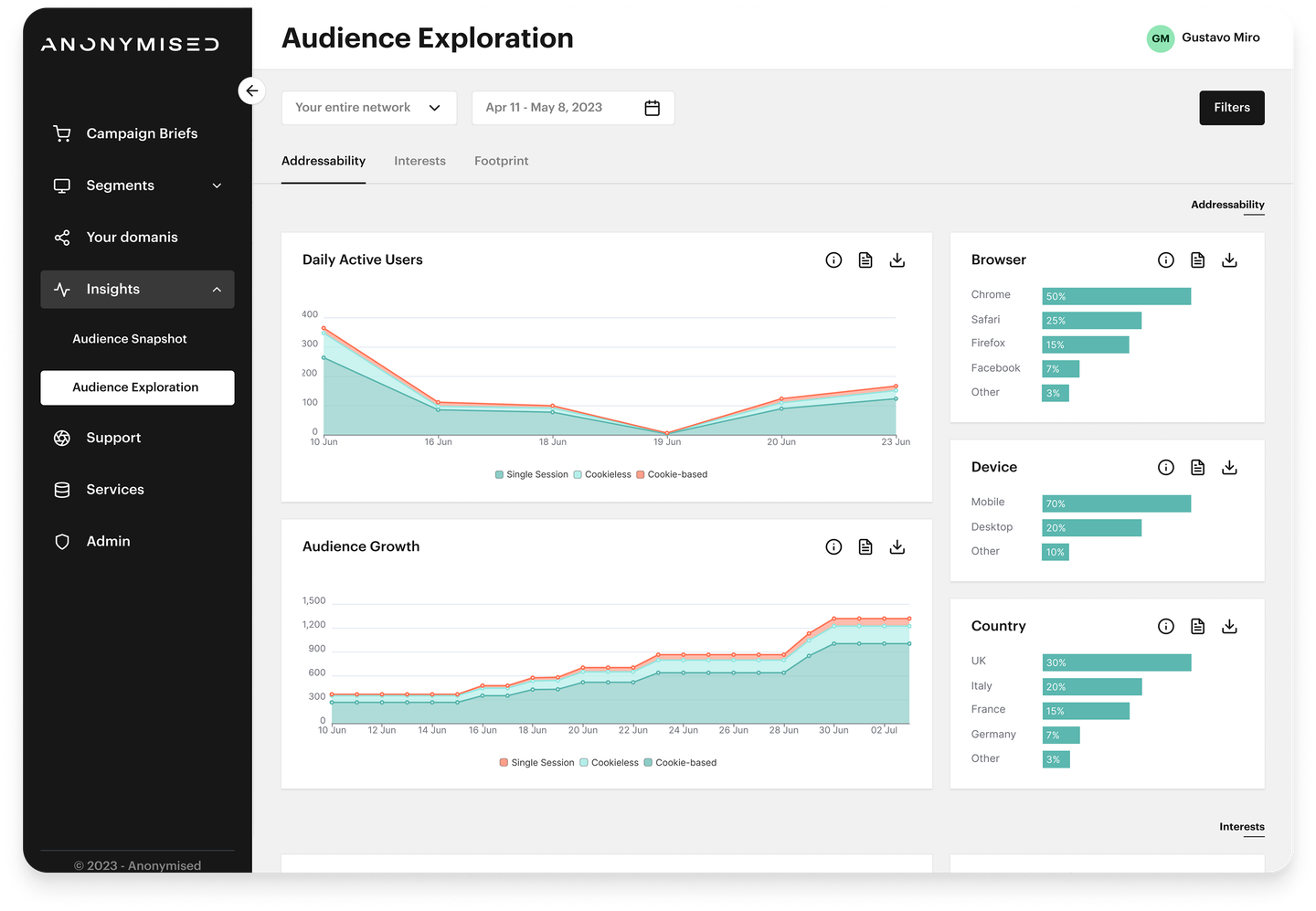Download the Device breakdown
Viewport: 1316px width, 911px height.
1230,468
